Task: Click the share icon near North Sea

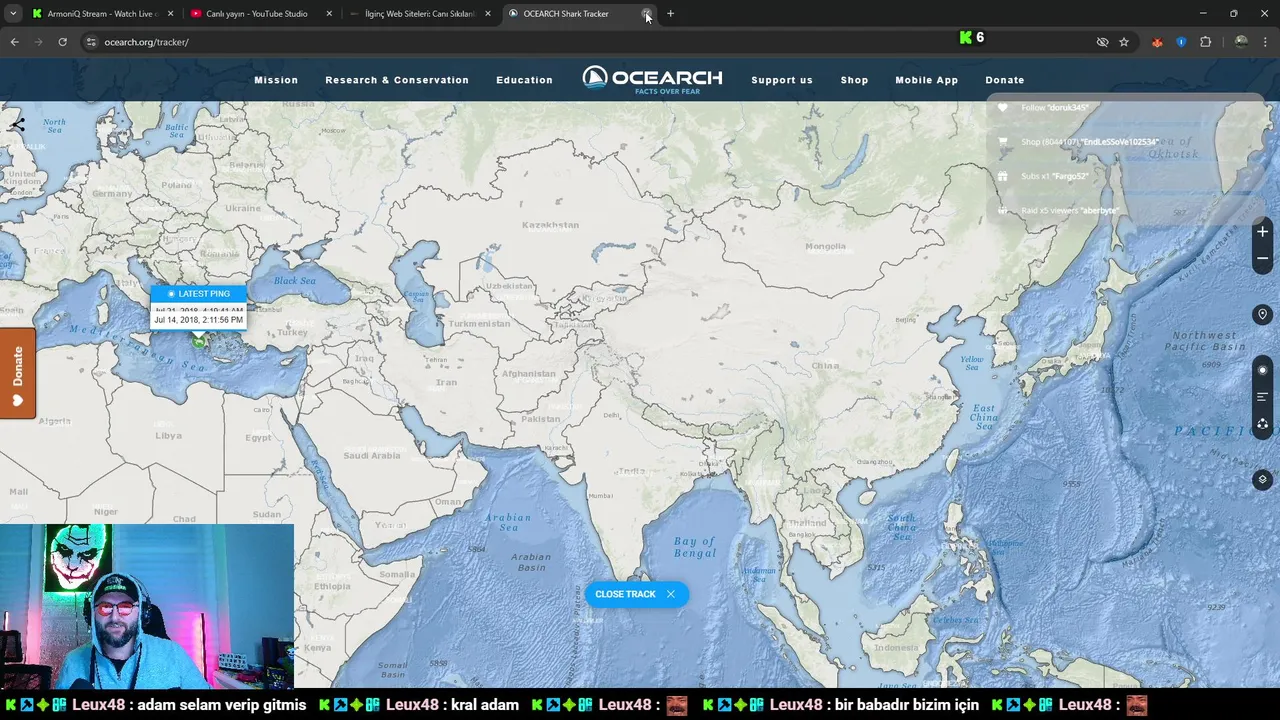Action: pyautogui.click(x=17, y=124)
